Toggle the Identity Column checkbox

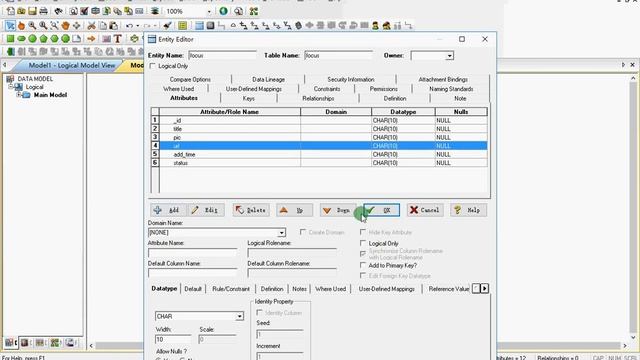(x=259, y=313)
